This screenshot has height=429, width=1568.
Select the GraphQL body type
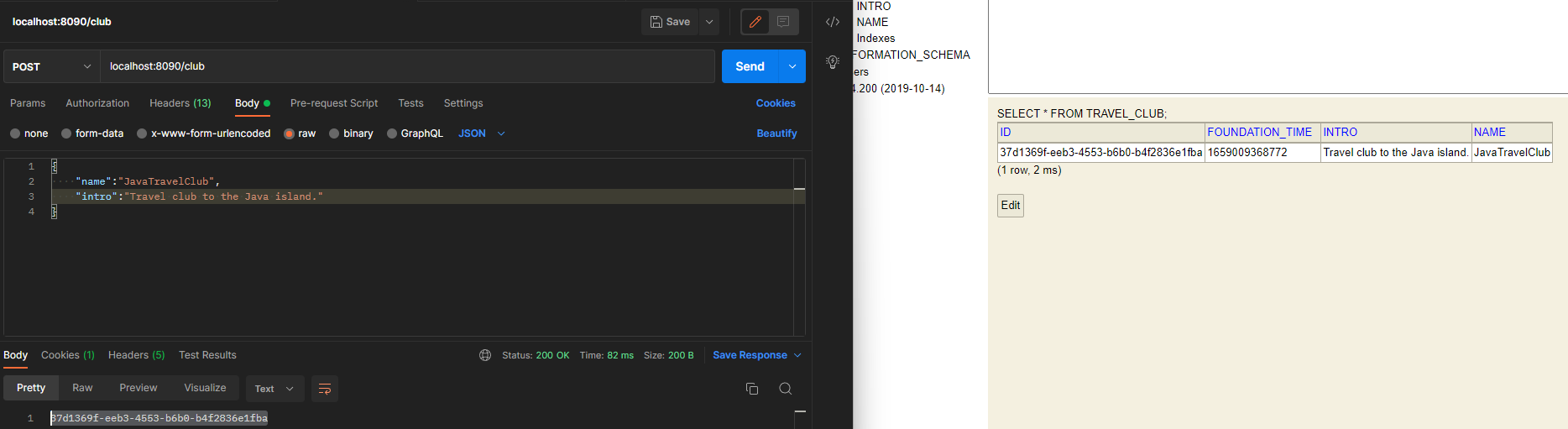pyautogui.click(x=415, y=133)
